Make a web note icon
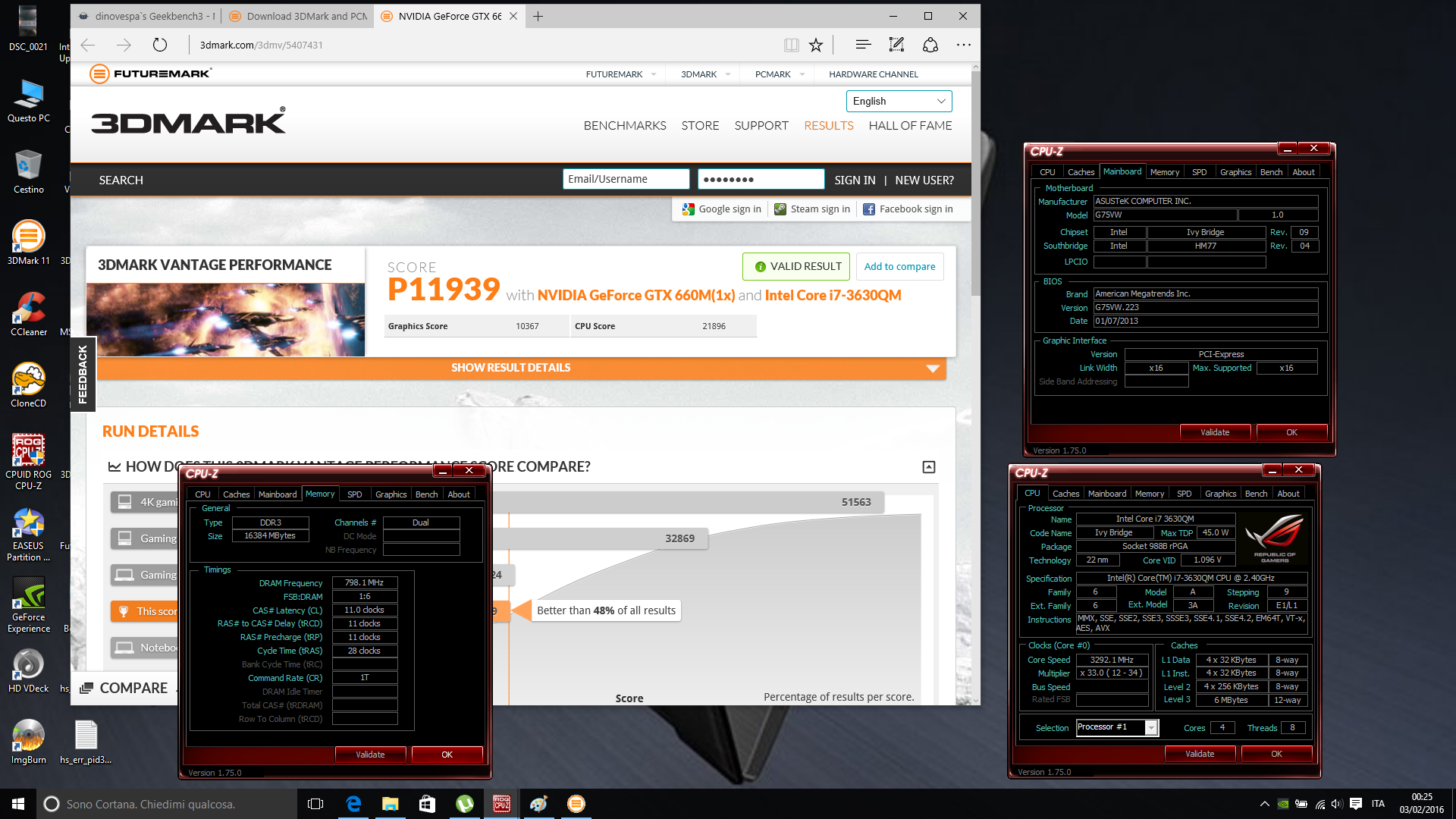The height and width of the screenshot is (819, 1456). (896, 45)
